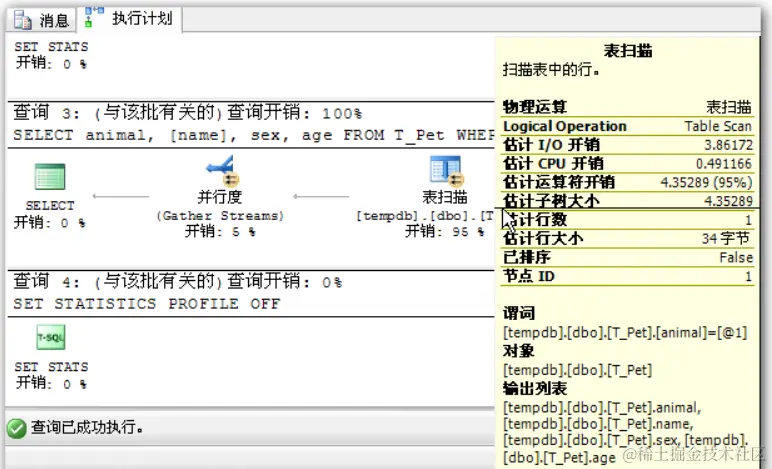Click the green success checkmark icon
772x469 pixels.
17,428
